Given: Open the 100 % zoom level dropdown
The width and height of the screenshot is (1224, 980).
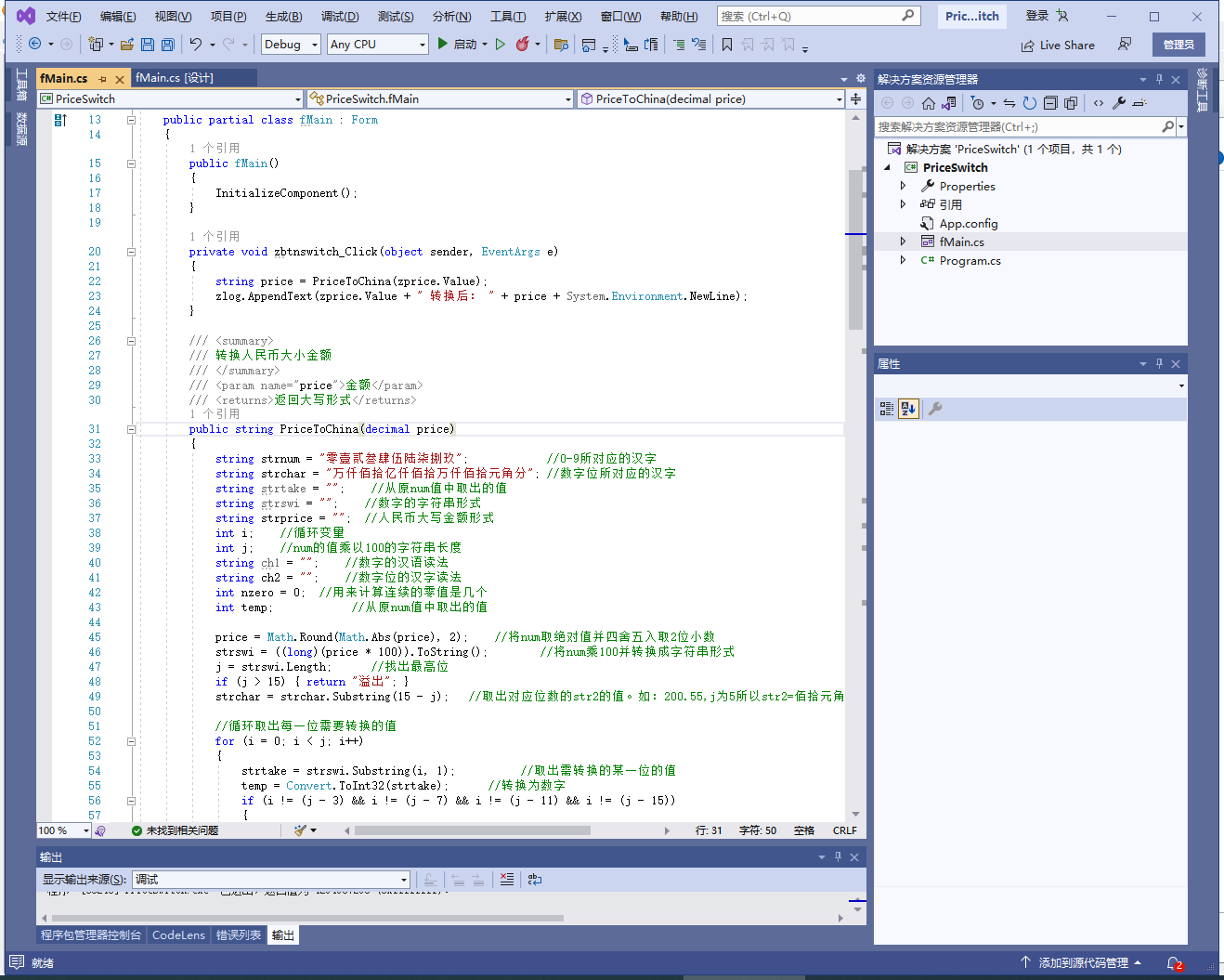Looking at the screenshot, I should (64, 830).
